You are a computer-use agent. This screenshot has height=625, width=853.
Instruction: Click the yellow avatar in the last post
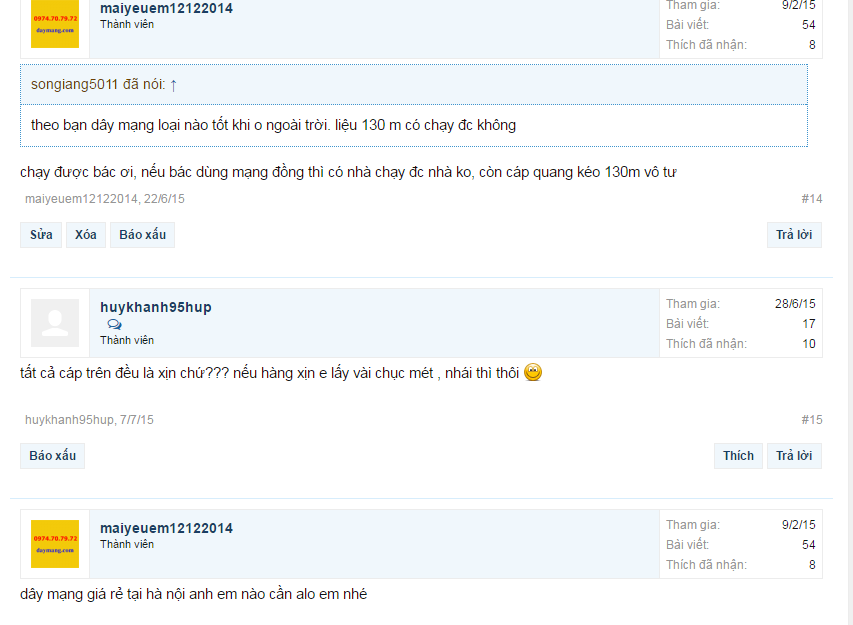click(x=55, y=543)
